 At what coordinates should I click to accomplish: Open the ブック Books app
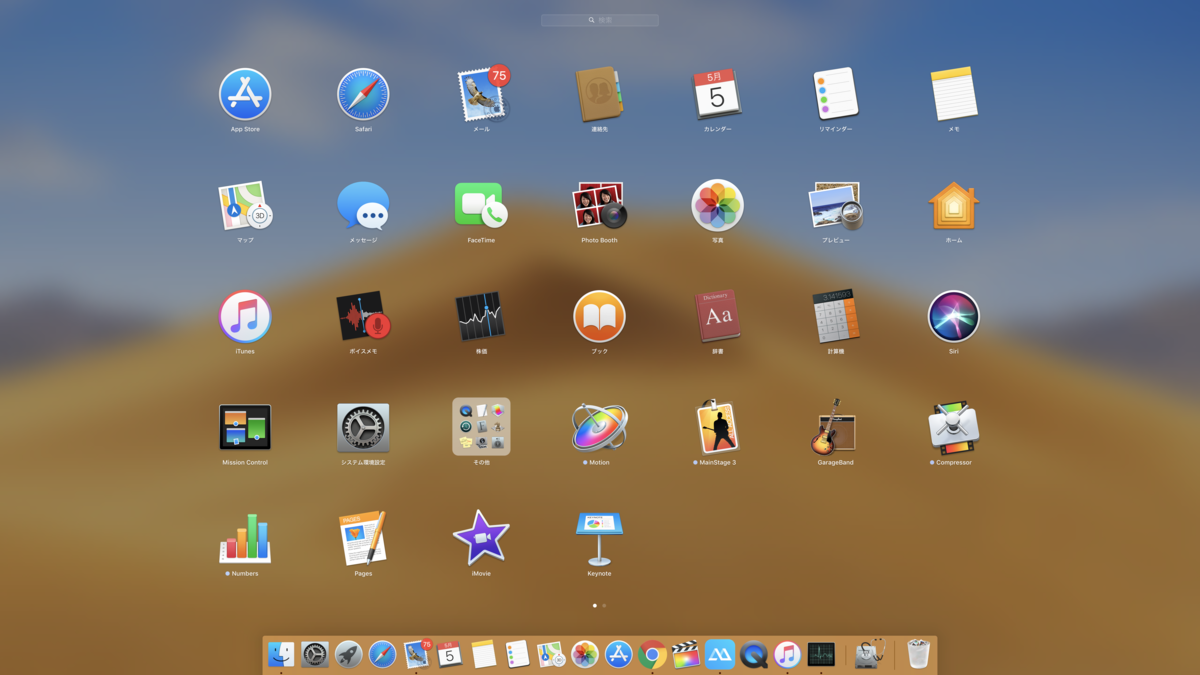click(x=599, y=316)
